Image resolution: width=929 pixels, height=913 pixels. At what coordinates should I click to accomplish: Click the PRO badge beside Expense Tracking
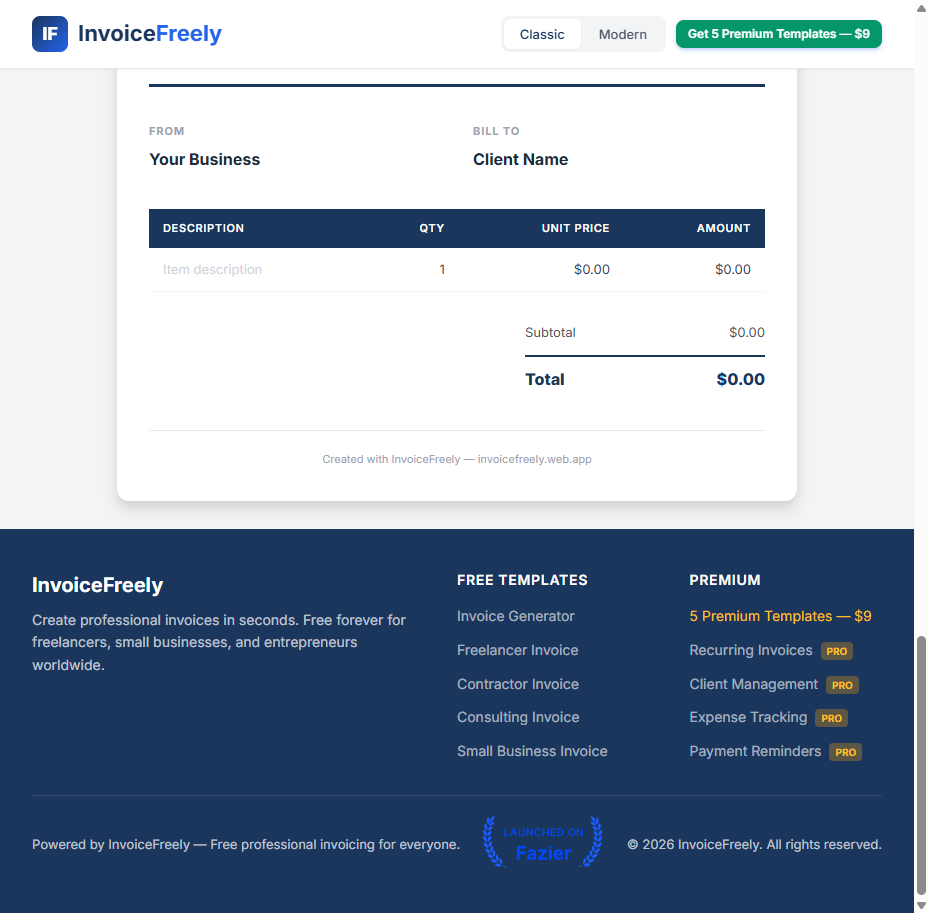point(831,718)
